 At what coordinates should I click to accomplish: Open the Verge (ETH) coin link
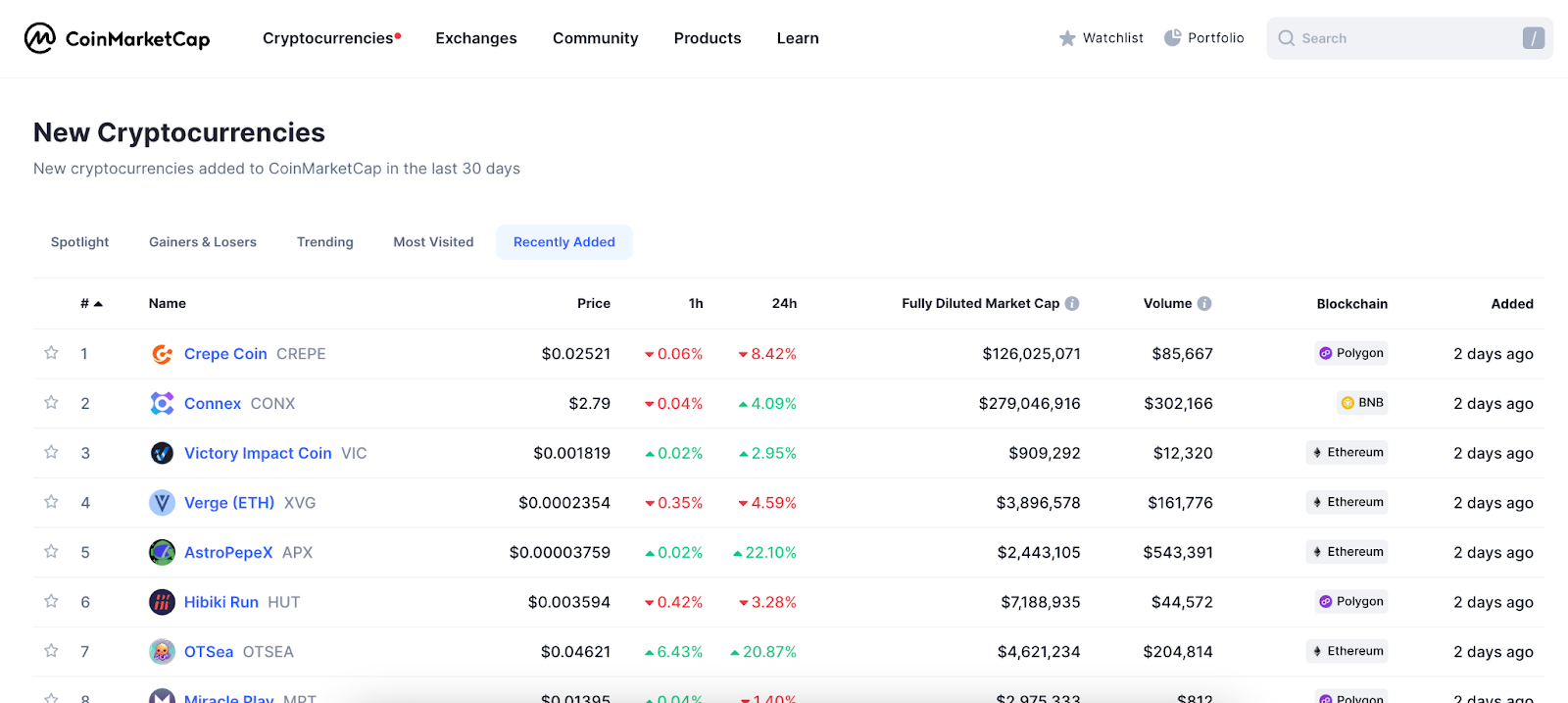[229, 503]
